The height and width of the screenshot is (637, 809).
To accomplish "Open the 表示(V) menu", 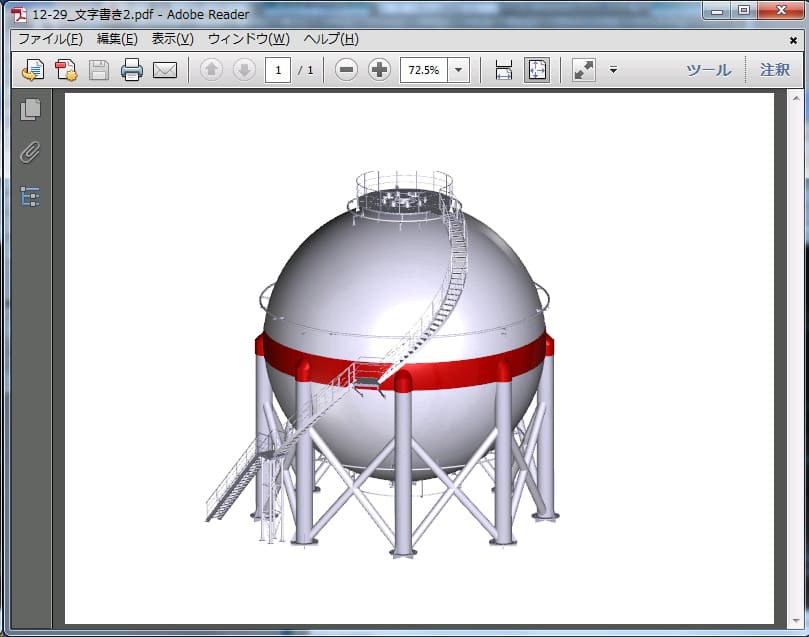I will [172, 39].
